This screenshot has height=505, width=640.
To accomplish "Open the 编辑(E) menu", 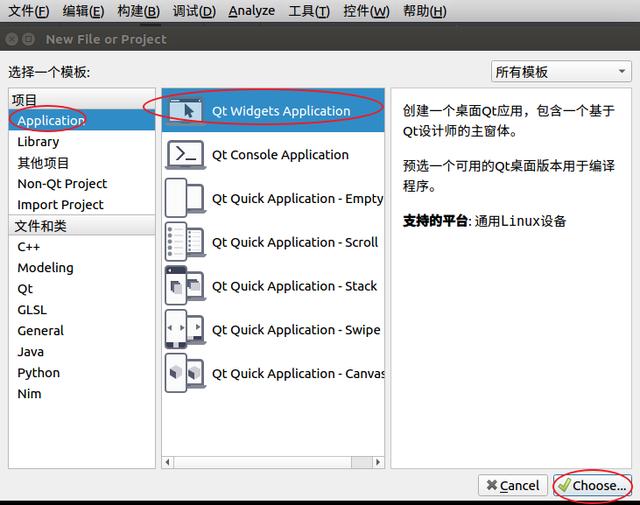I will pyautogui.click(x=83, y=11).
